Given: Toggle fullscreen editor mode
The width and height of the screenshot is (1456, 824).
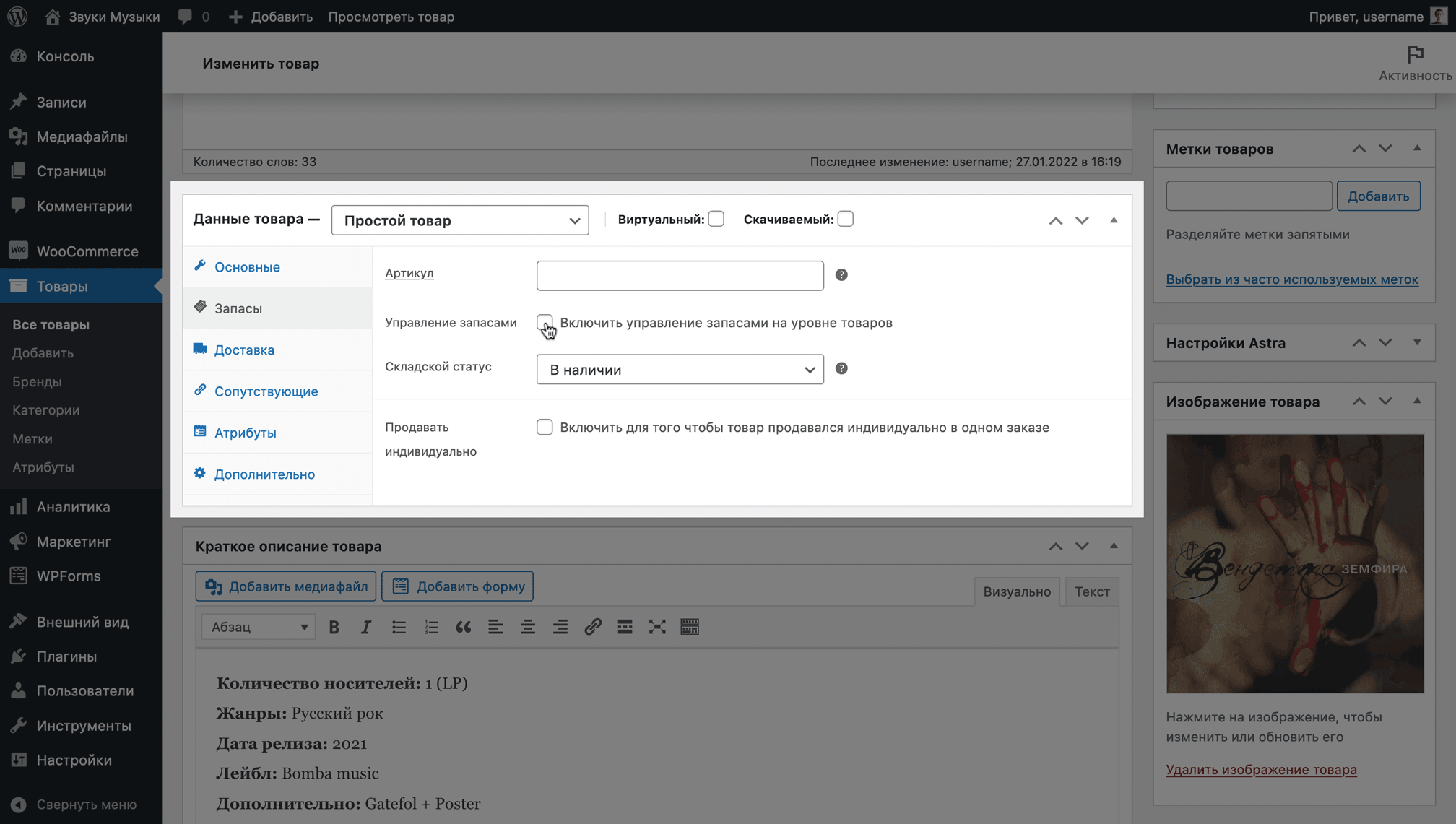Looking at the screenshot, I should tap(657, 627).
